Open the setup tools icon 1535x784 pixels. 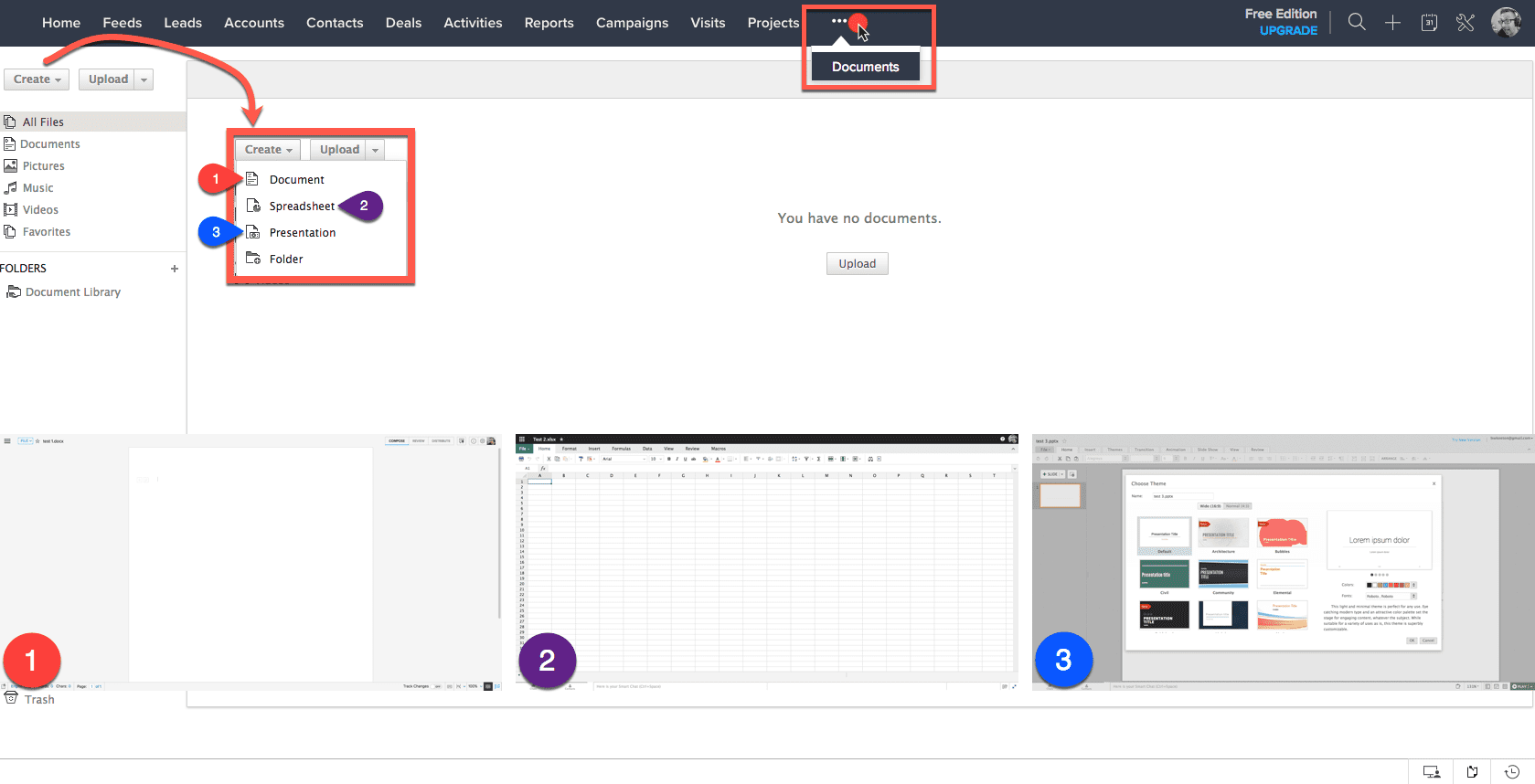[x=1466, y=23]
